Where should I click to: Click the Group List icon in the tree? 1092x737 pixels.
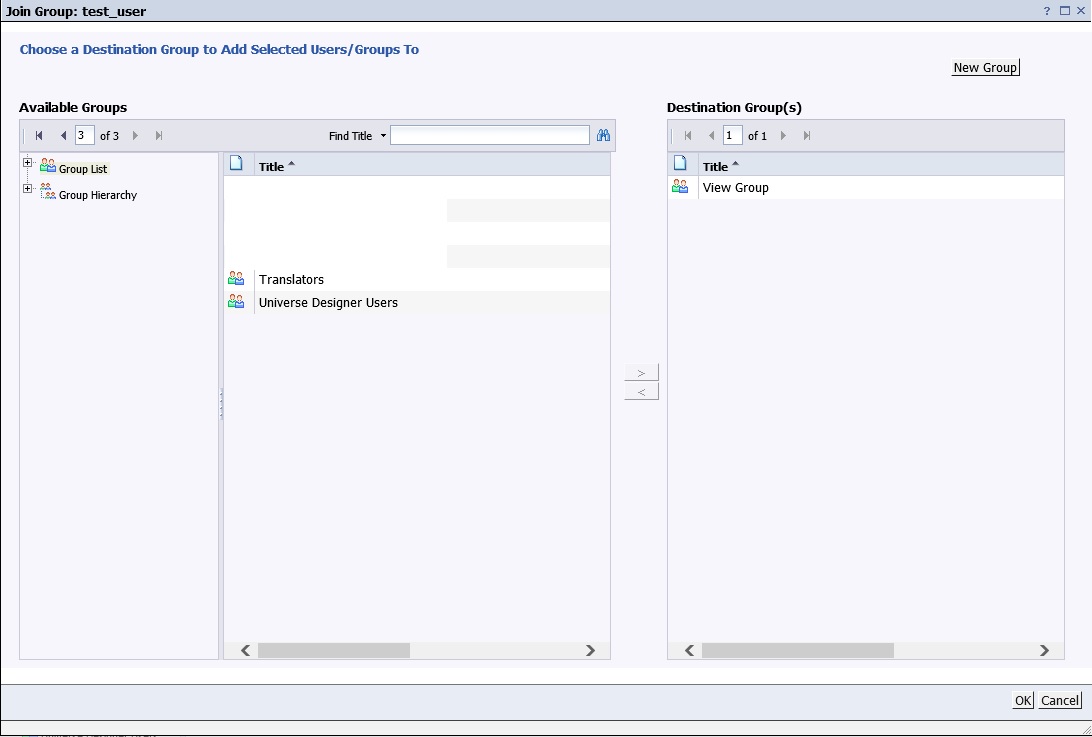[x=47, y=165]
